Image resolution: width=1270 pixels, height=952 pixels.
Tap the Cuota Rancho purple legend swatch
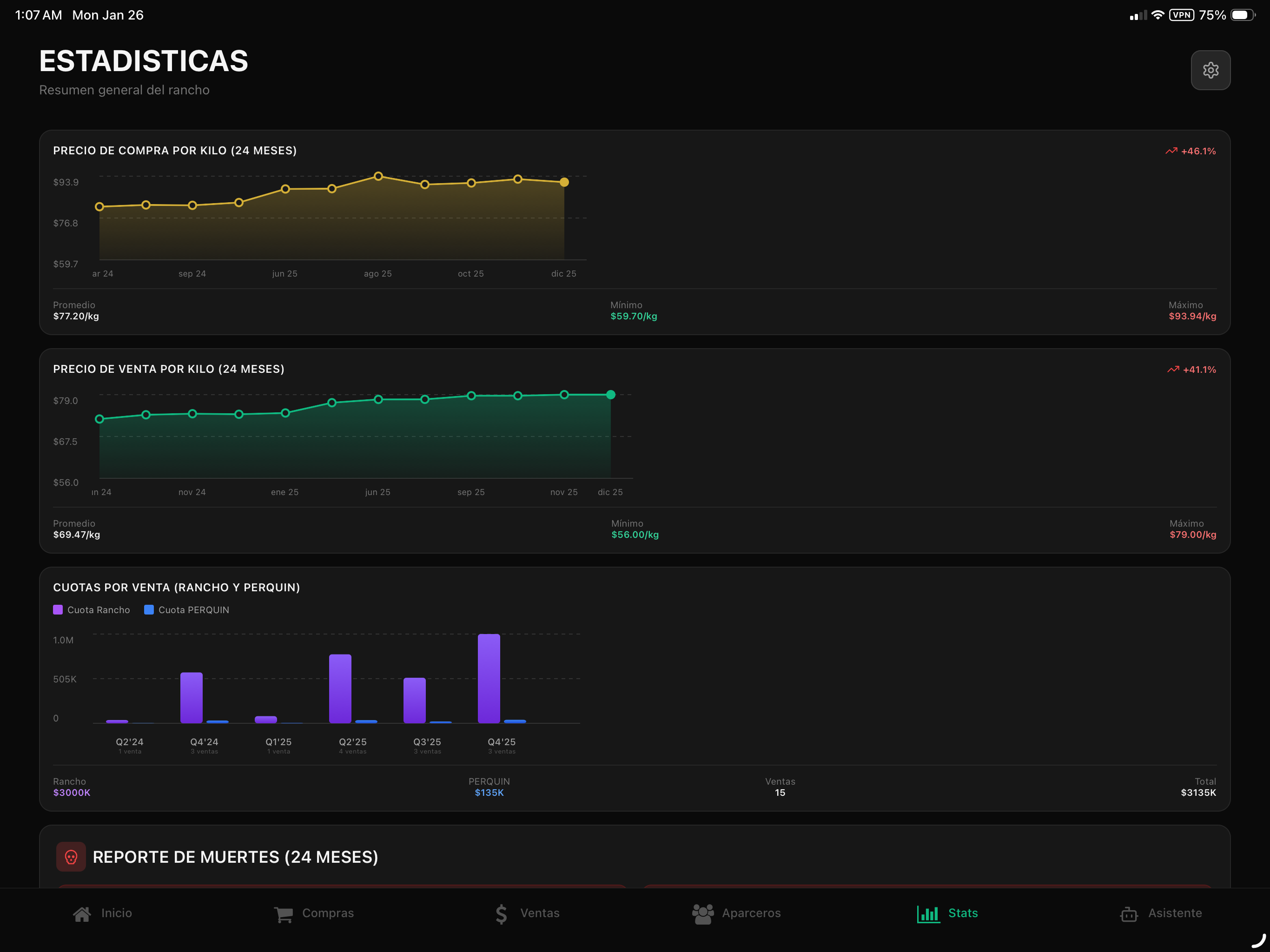coord(58,610)
